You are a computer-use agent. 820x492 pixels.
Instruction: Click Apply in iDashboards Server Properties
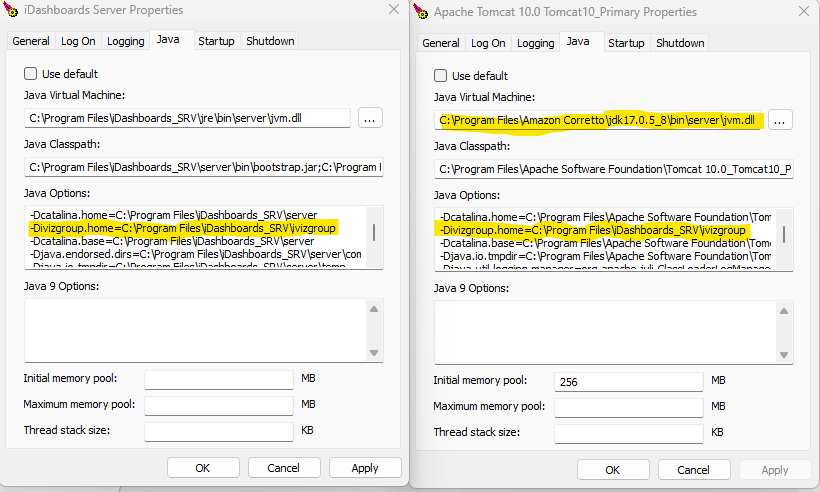(365, 468)
